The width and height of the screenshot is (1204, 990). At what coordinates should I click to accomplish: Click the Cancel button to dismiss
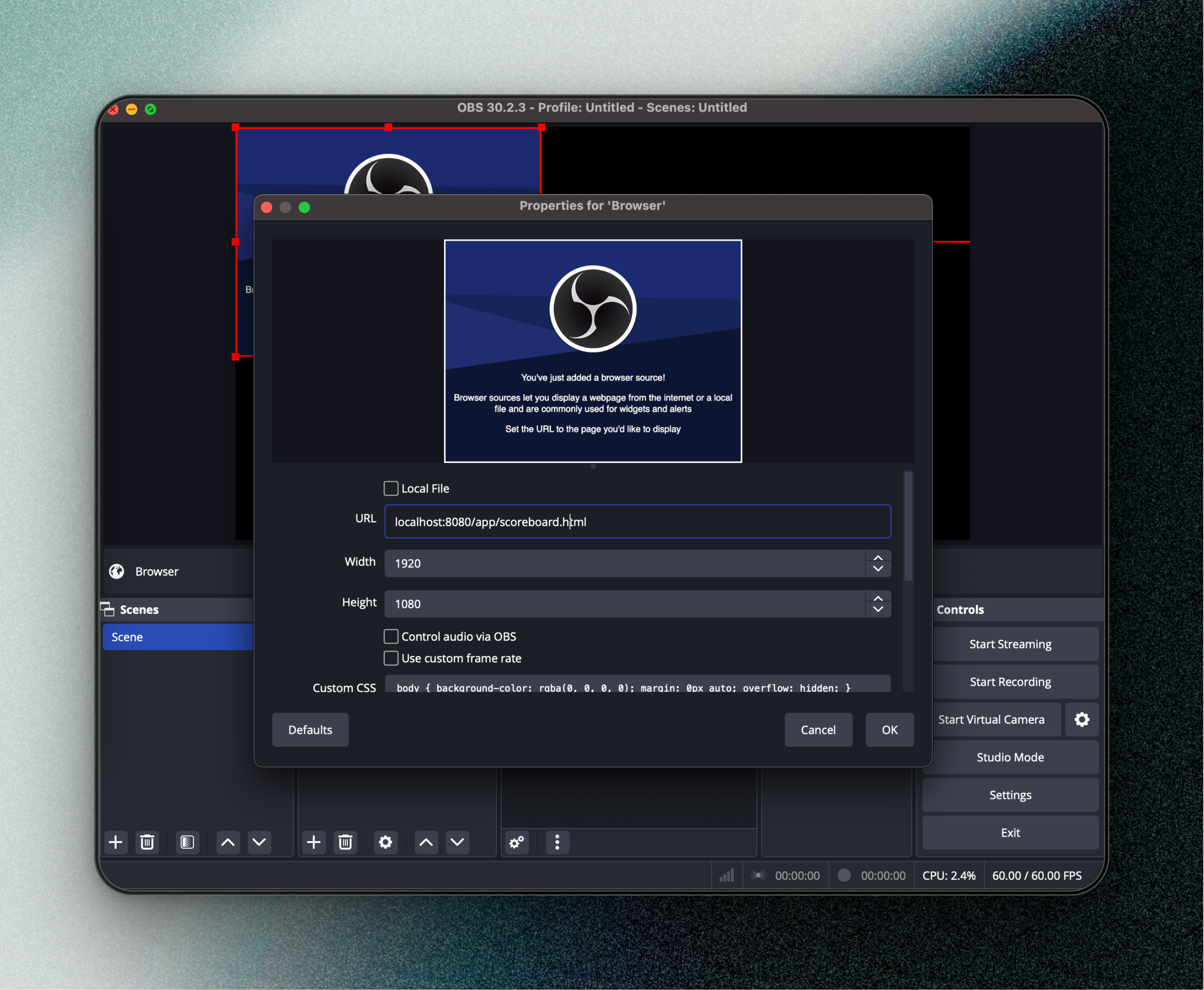pyautogui.click(x=819, y=729)
